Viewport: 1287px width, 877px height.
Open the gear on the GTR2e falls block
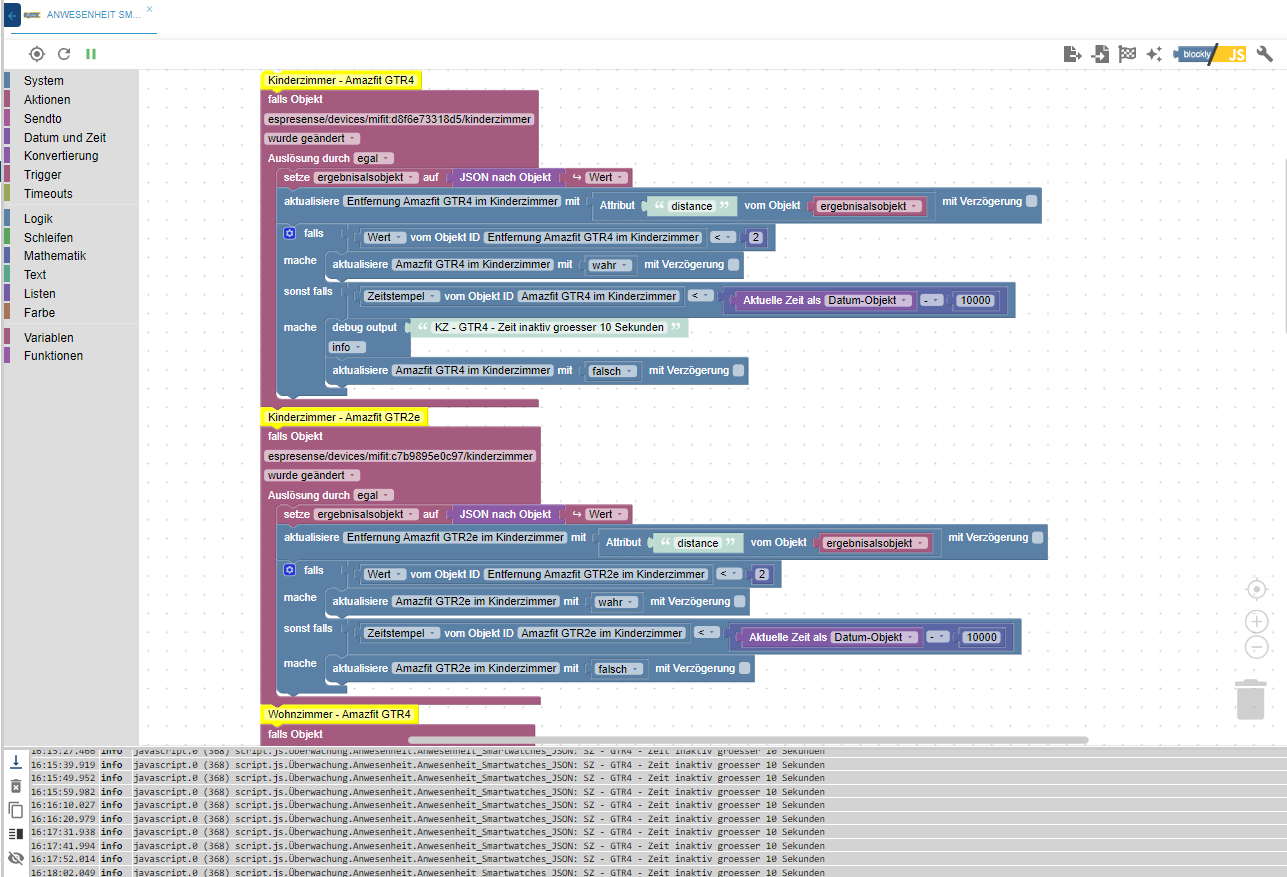290,570
